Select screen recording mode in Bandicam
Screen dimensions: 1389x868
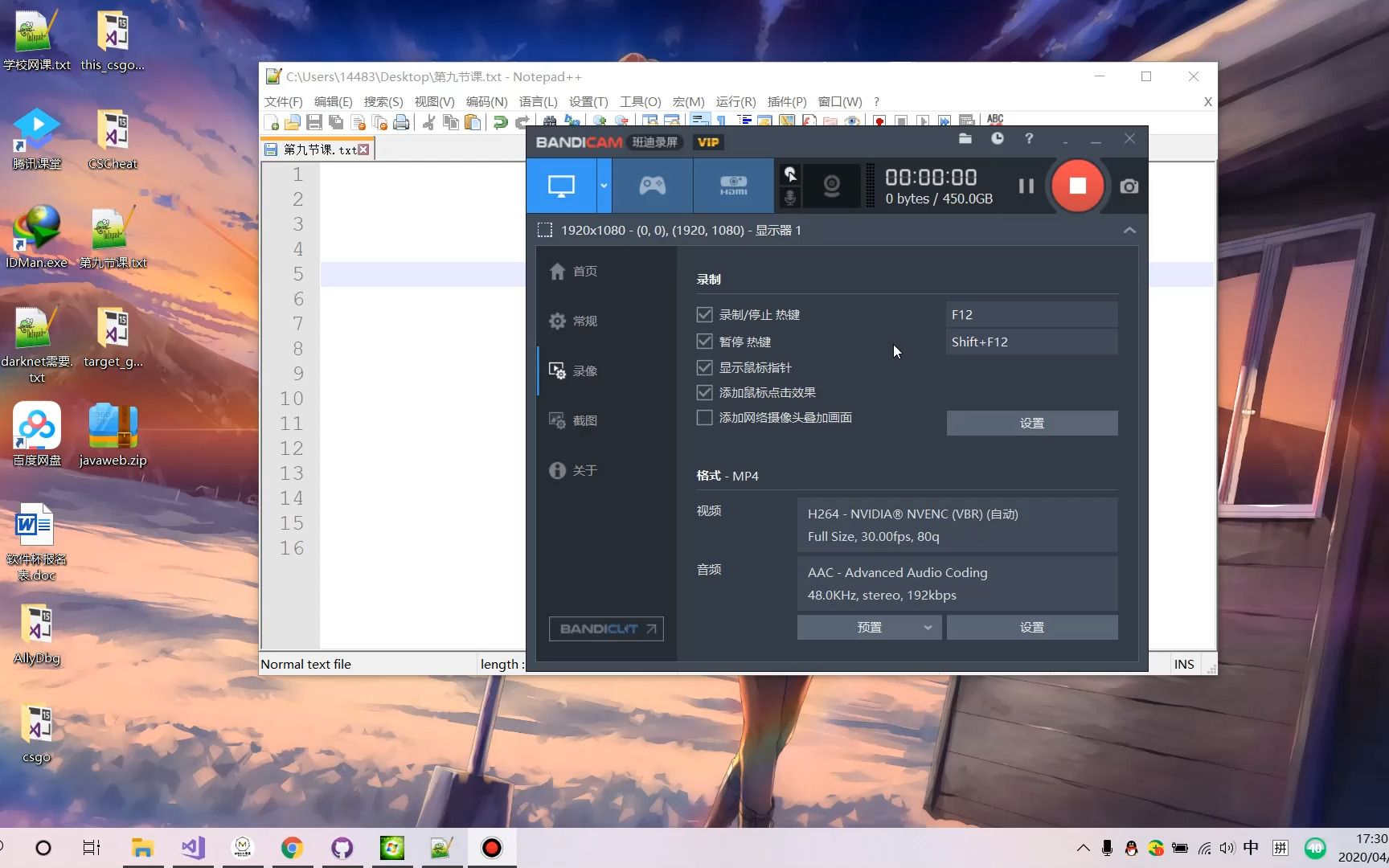pyautogui.click(x=560, y=185)
